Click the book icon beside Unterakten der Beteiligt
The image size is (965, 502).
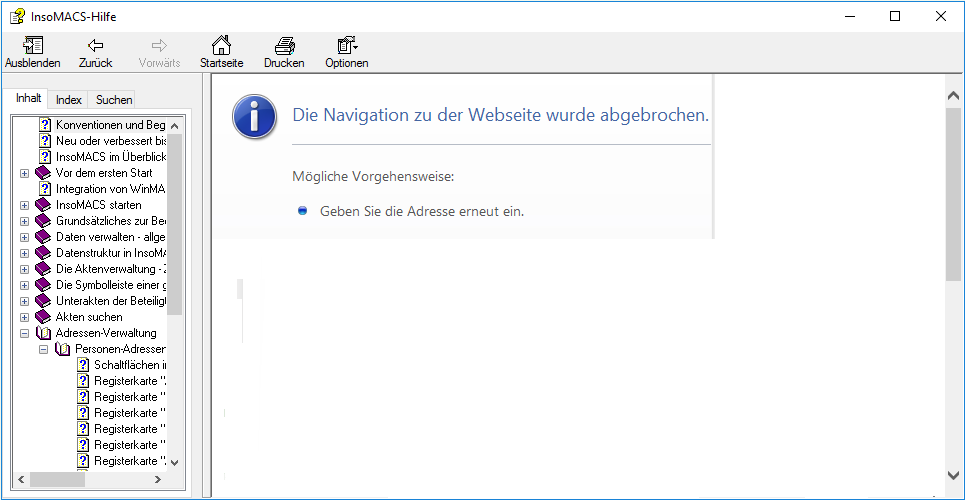click(x=43, y=301)
